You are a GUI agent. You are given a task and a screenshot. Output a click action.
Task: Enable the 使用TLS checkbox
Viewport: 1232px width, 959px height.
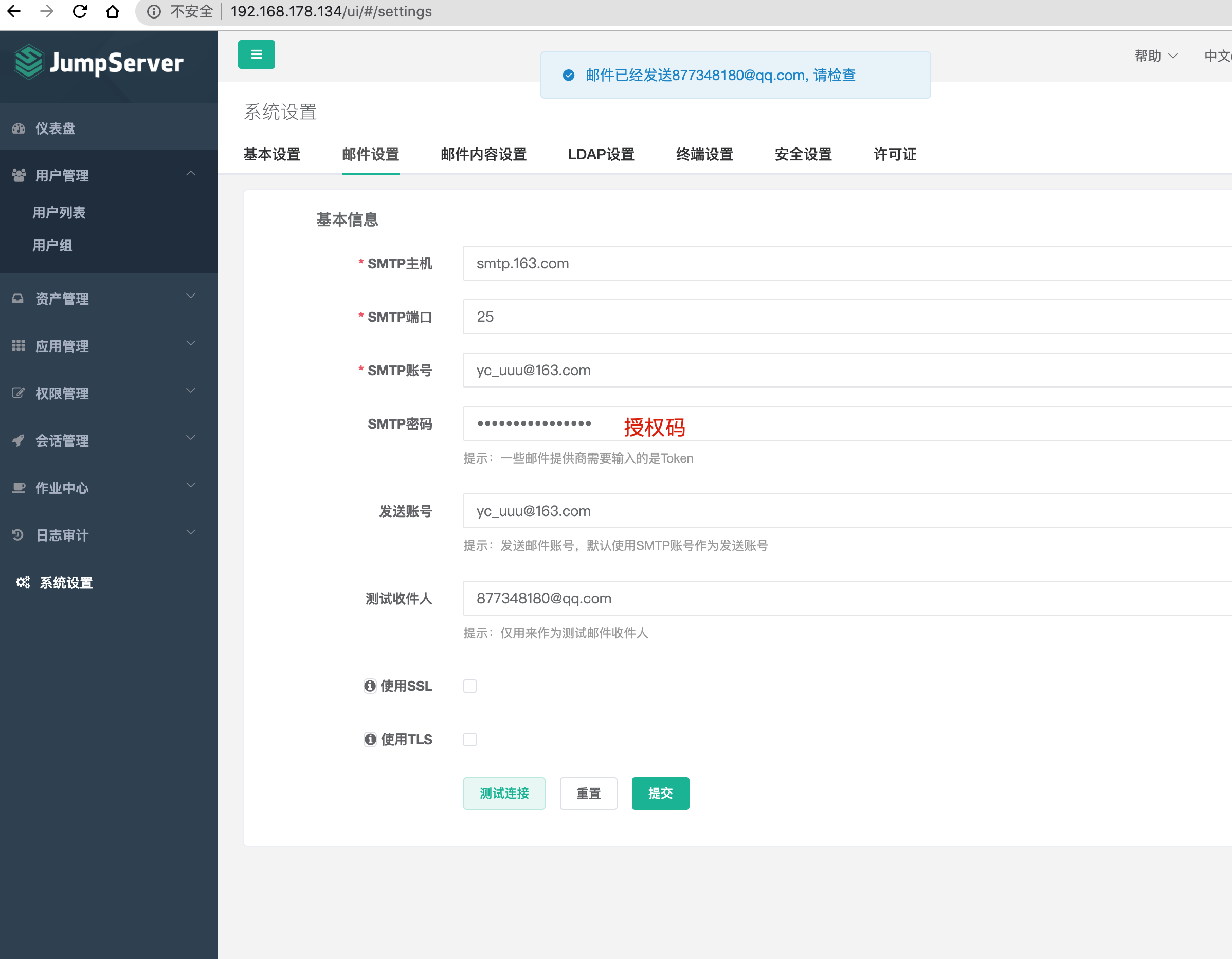coord(470,740)
